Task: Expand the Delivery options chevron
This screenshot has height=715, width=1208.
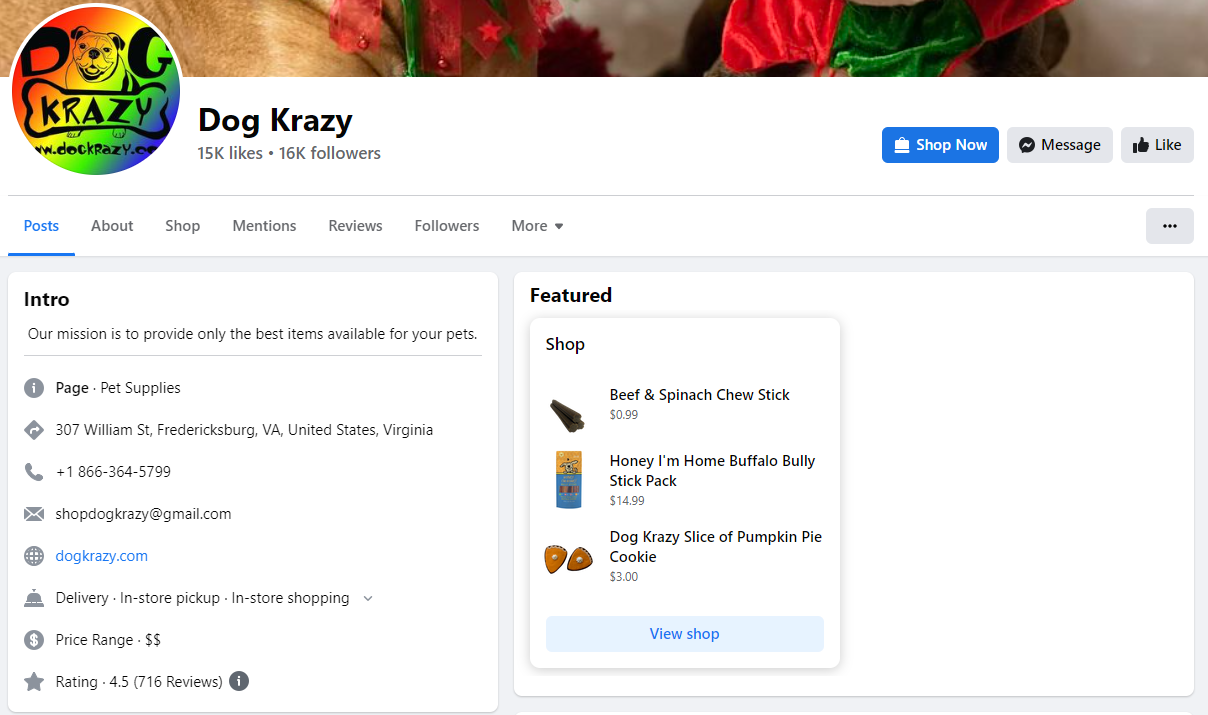Action: [367, 597]
